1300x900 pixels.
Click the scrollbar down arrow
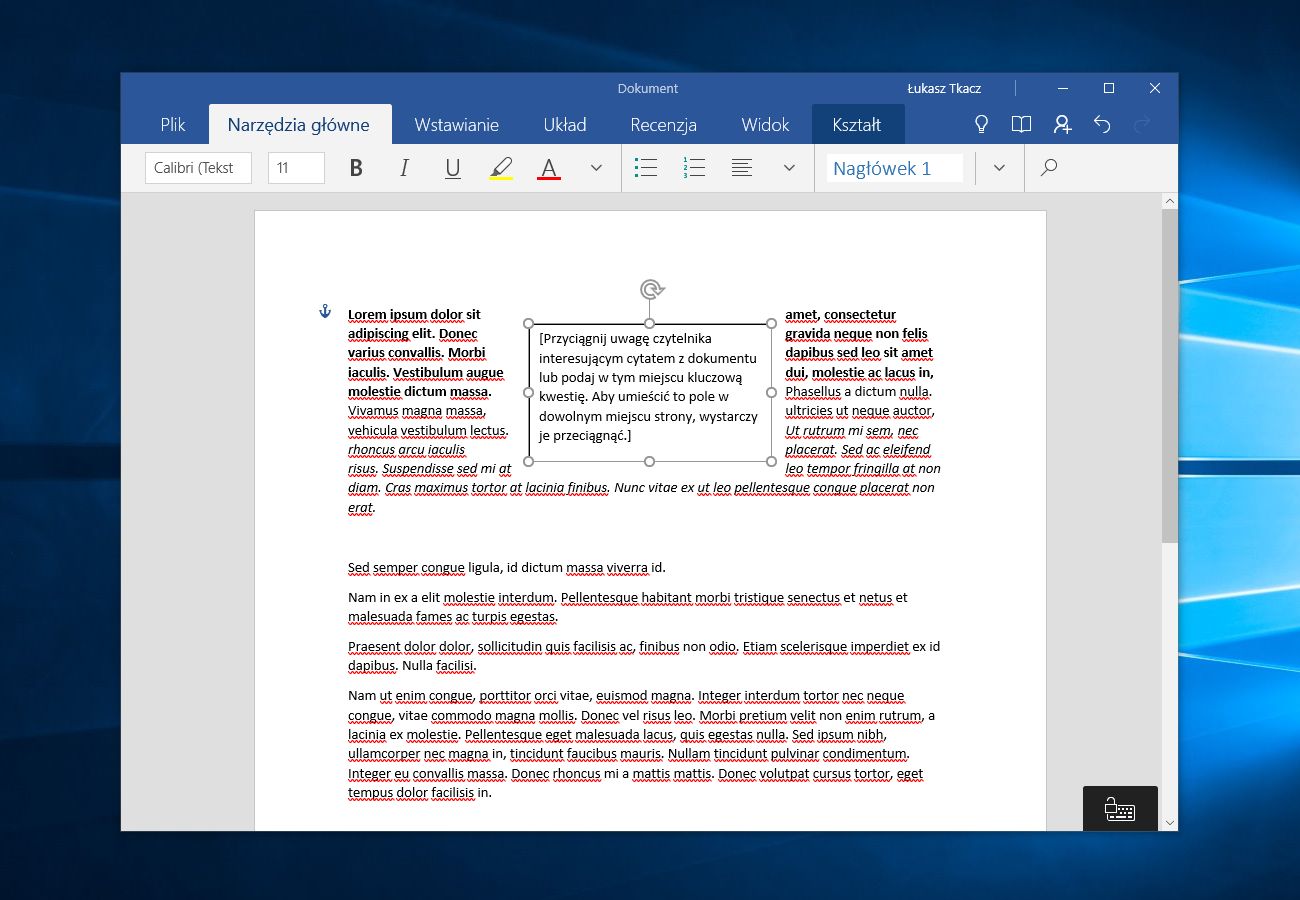click(x=1170, y=822)
